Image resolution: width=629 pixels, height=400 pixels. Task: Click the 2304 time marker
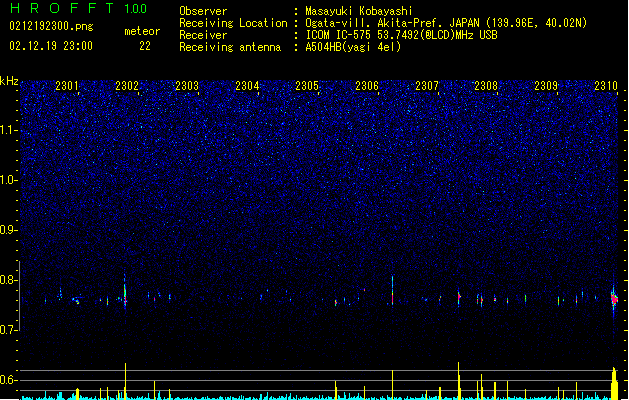click(247, 85)
